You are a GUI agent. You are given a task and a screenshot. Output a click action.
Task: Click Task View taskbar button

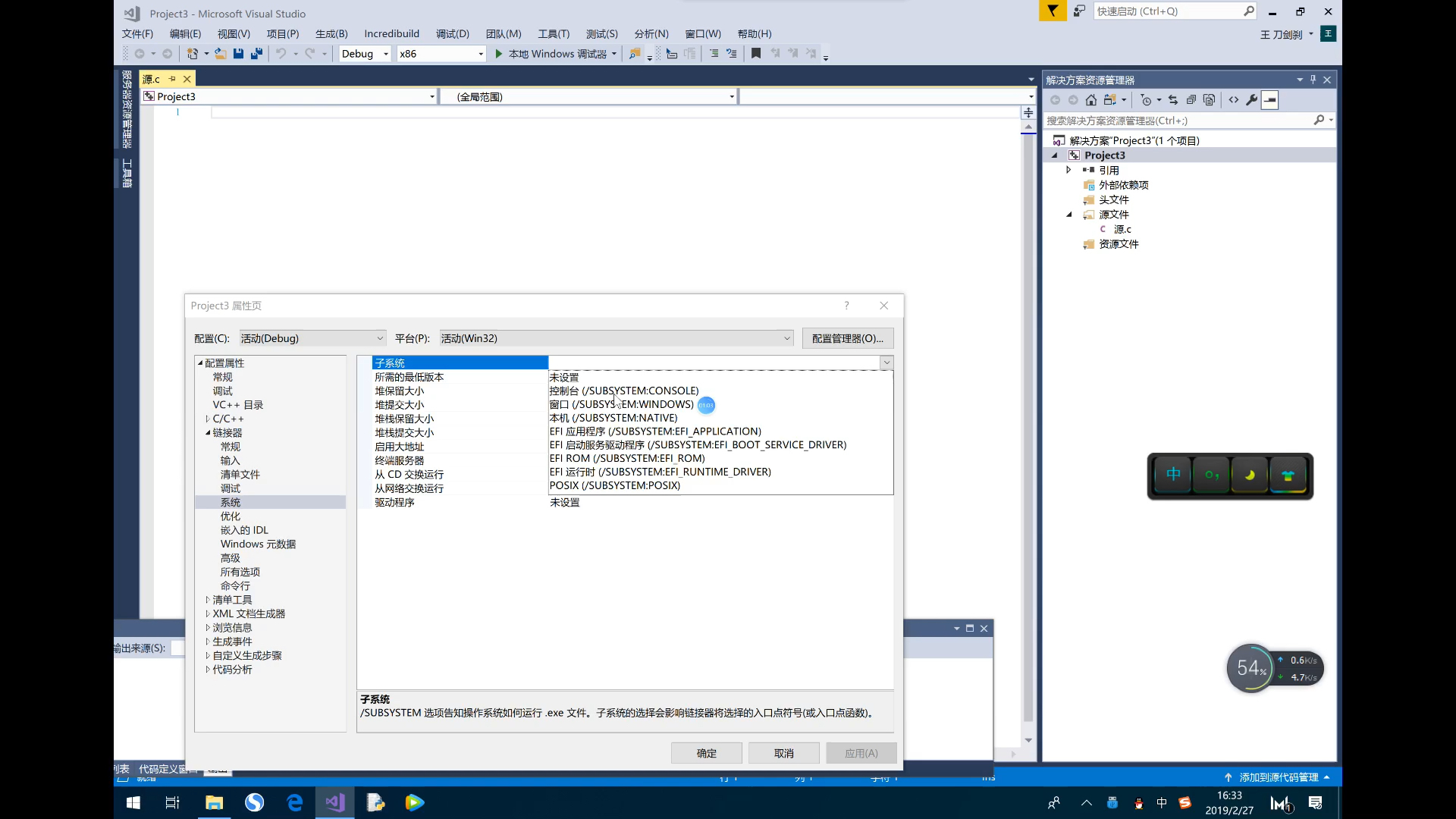(x=173, y=802)
